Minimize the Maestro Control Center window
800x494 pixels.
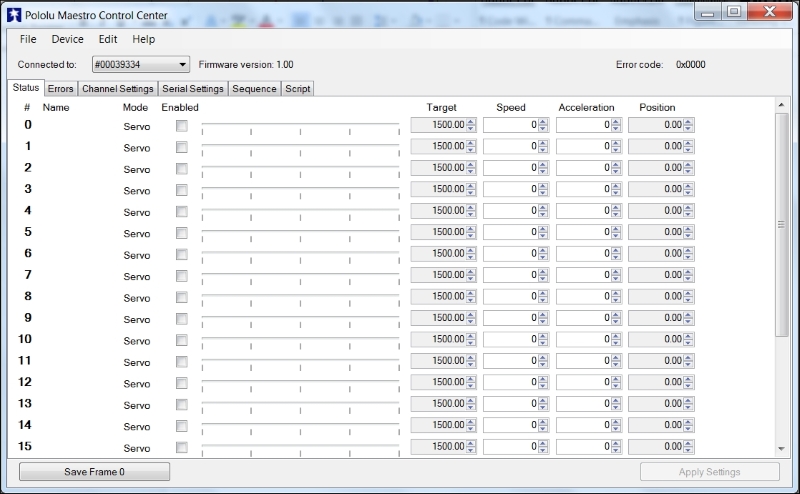tap(707, 12)
